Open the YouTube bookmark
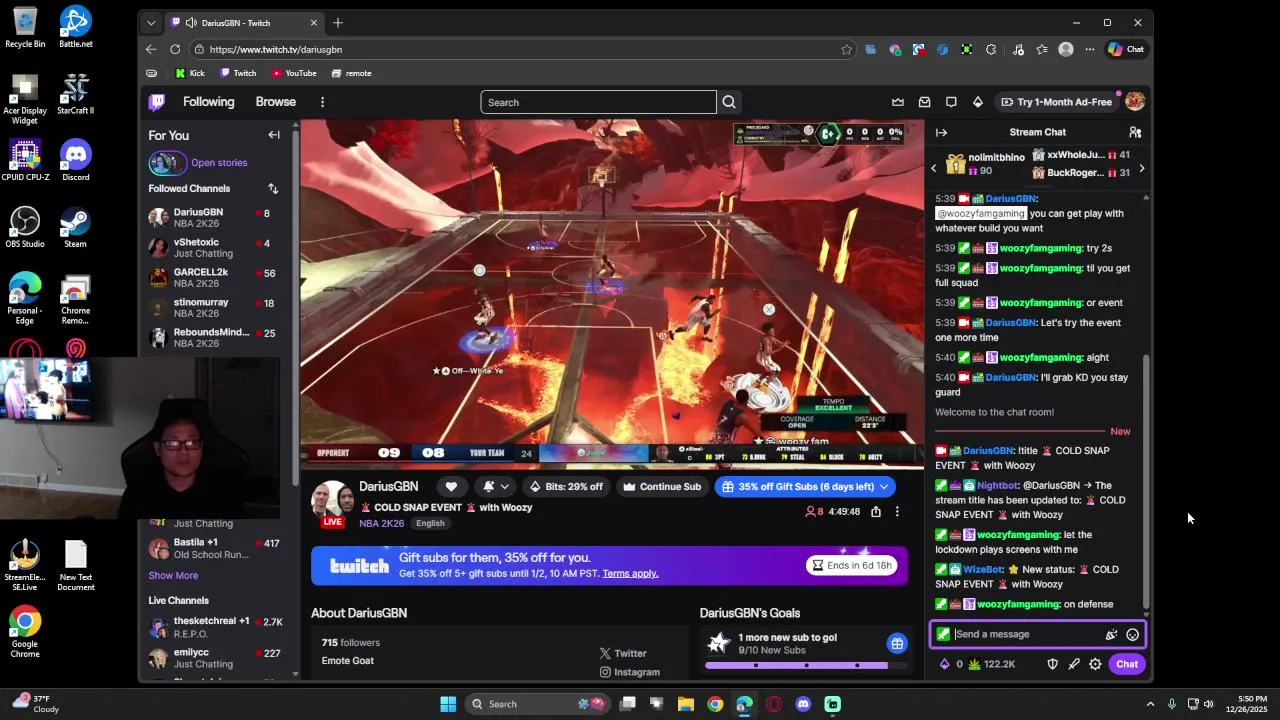Viewport: 1280px width, 720px height. tap(293, 73)
